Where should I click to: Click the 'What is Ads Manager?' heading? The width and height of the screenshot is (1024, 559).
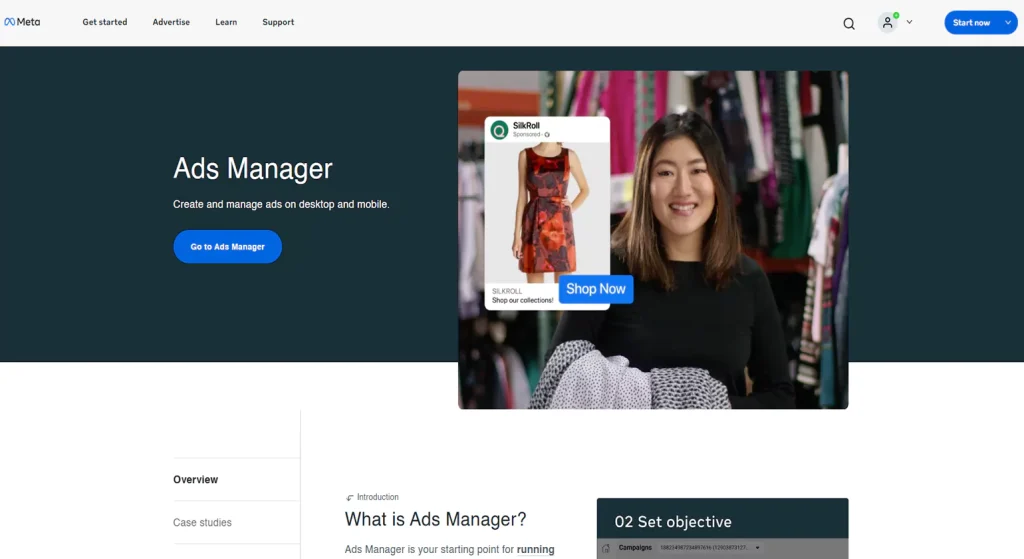[x=436, y=519]
